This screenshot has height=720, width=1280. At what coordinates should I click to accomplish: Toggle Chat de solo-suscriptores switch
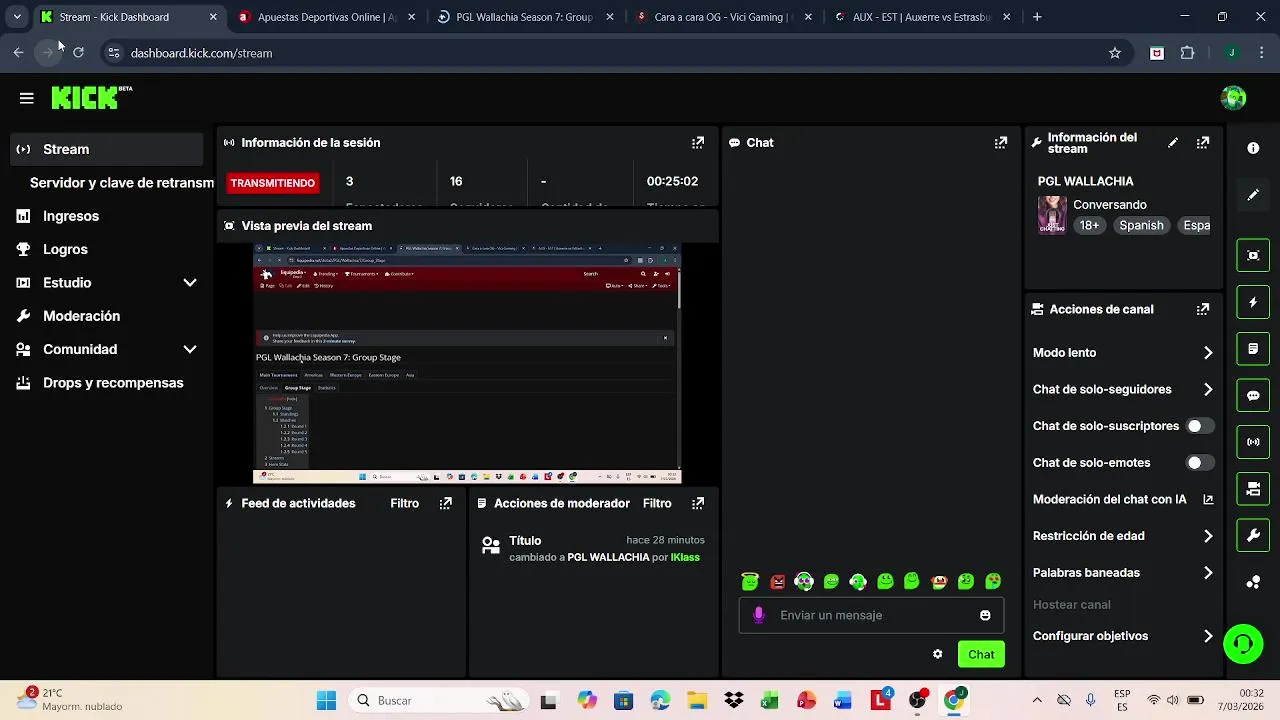(x=1199, y=426)
